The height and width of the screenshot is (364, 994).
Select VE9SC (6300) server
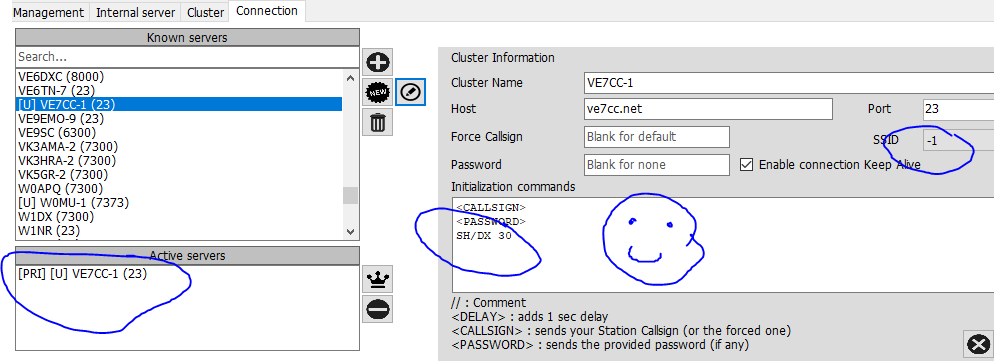pos(179,133)
